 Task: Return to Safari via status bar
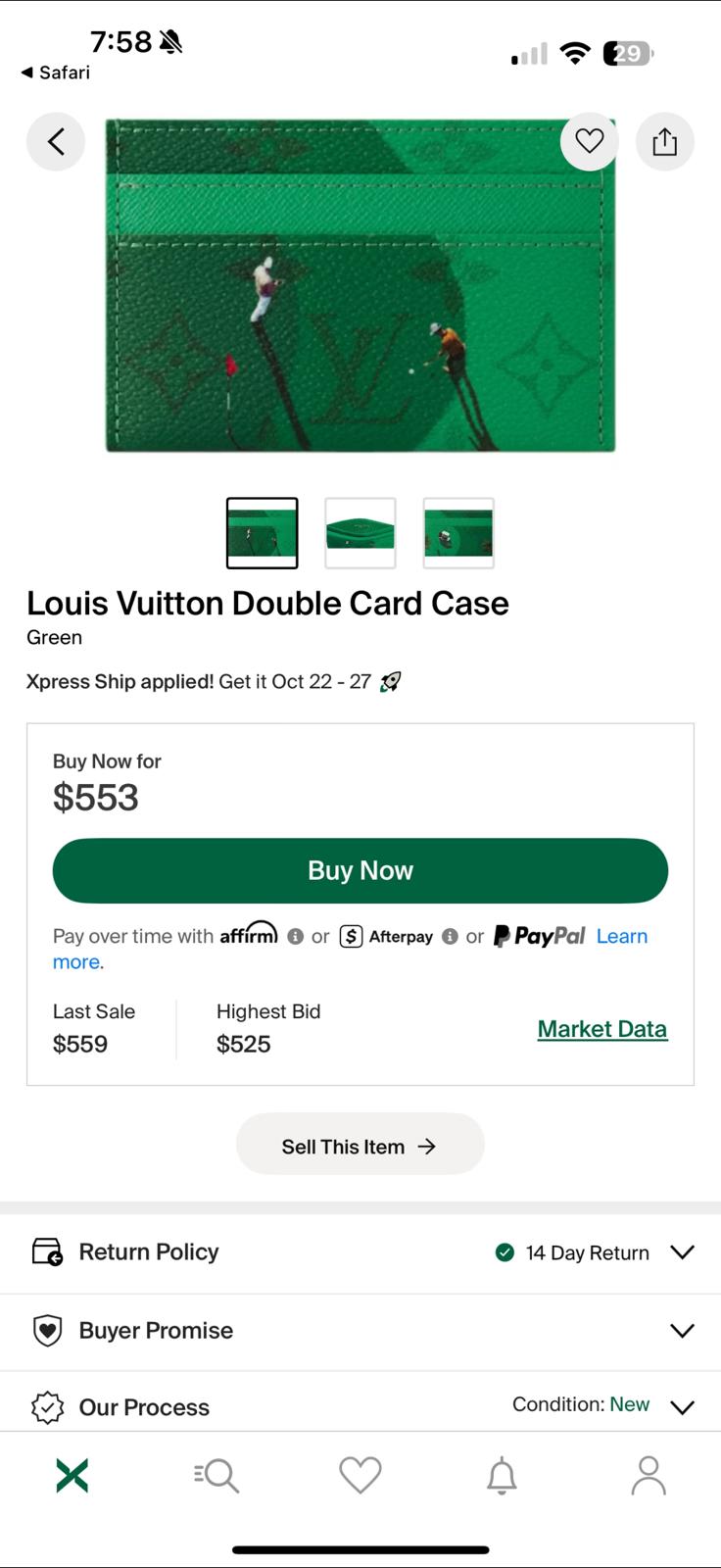[56, 73]
